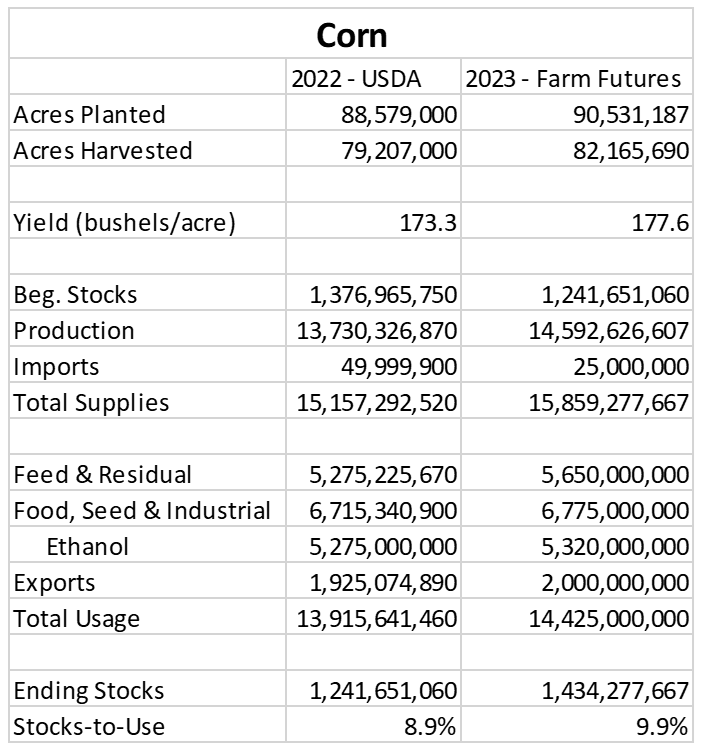This screenshot has width=701, height=749.
Task: Click the Feed & Residual row label
Action: (103, 474)
